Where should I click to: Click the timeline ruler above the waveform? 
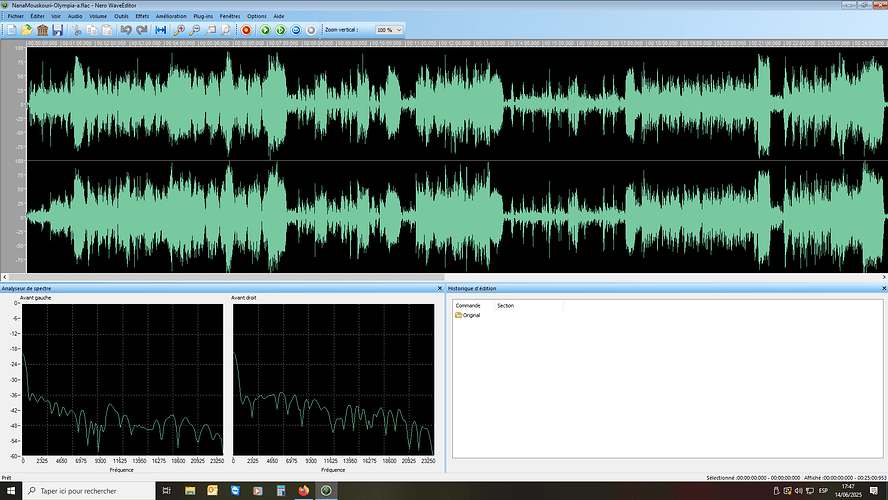pyautogui.click(x=456, y=43)
